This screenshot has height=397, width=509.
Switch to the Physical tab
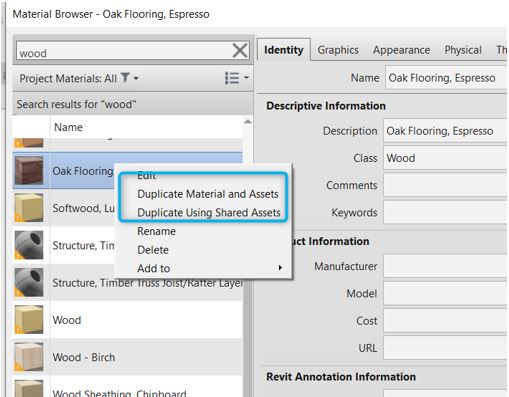pyautogui.click(x=463, y=50)
